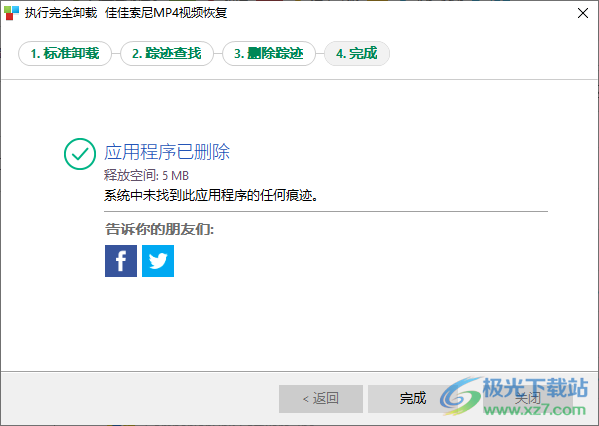The image size is (599, 426).
Task: Select the 1. 标准卸载 step
Action: tap(65, 53)
